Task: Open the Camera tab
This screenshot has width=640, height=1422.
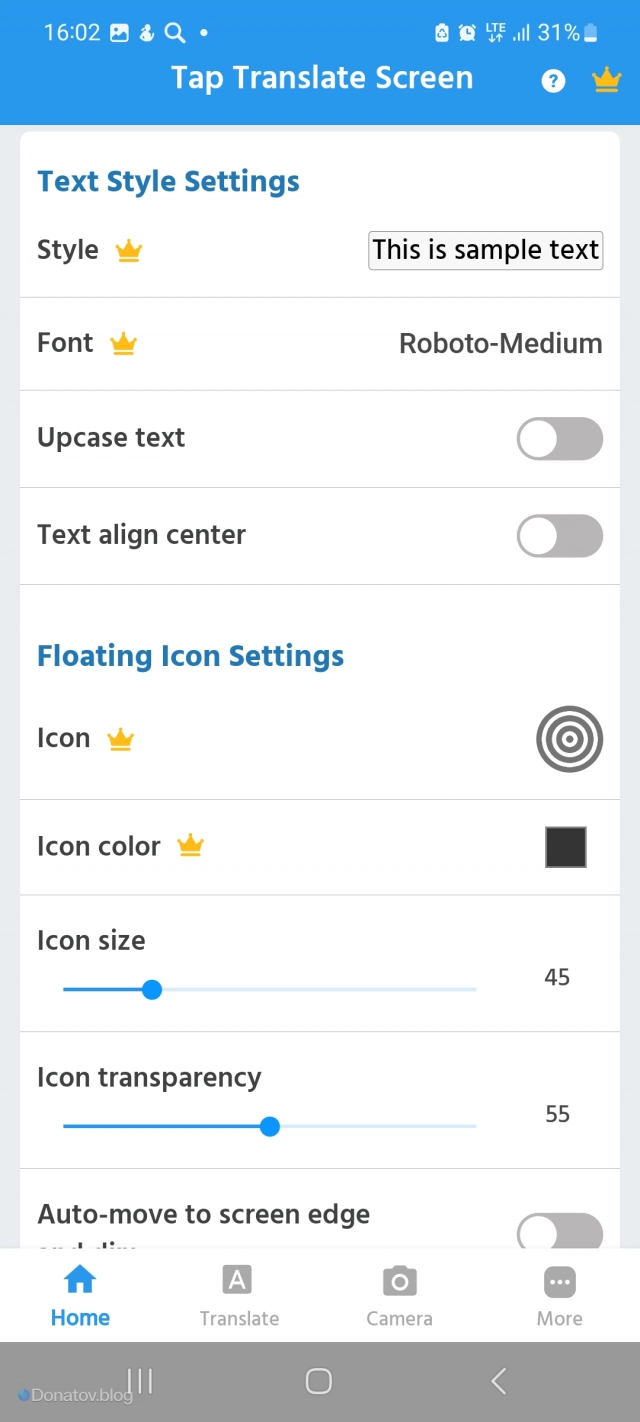Action: (399, 1295)
